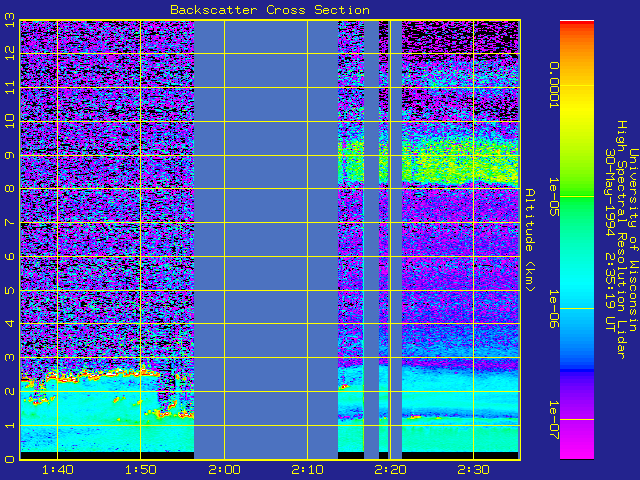The image size is (640, 480).
Task: Click altitude label 8 on the y-axis
Action: click(x=10, y=189)
